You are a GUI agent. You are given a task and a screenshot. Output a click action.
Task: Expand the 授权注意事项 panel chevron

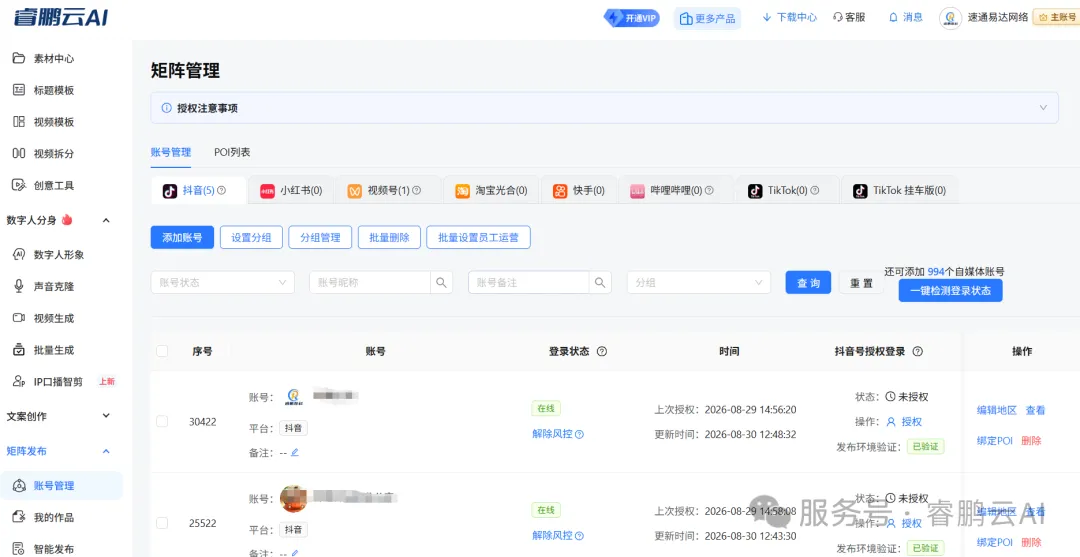point(1043,108)
